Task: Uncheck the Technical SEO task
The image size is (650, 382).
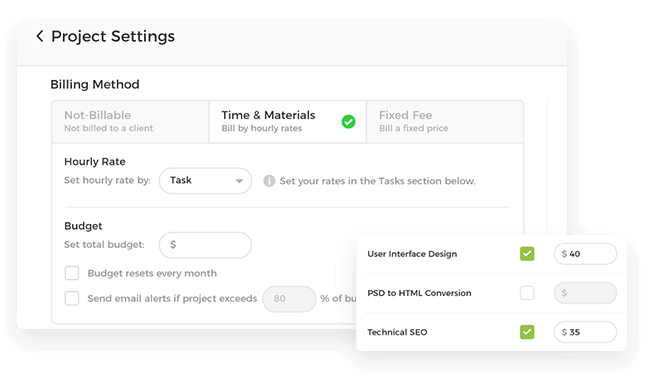Action: click(527, 332)
